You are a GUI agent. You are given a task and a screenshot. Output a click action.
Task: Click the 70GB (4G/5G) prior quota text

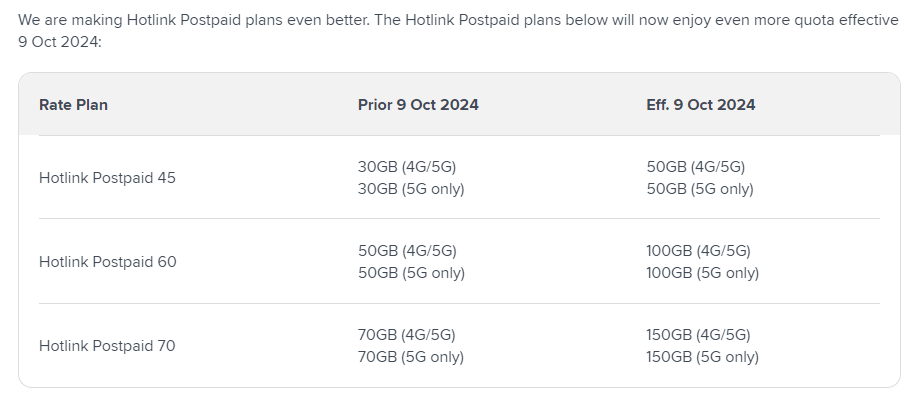[406, 335]
